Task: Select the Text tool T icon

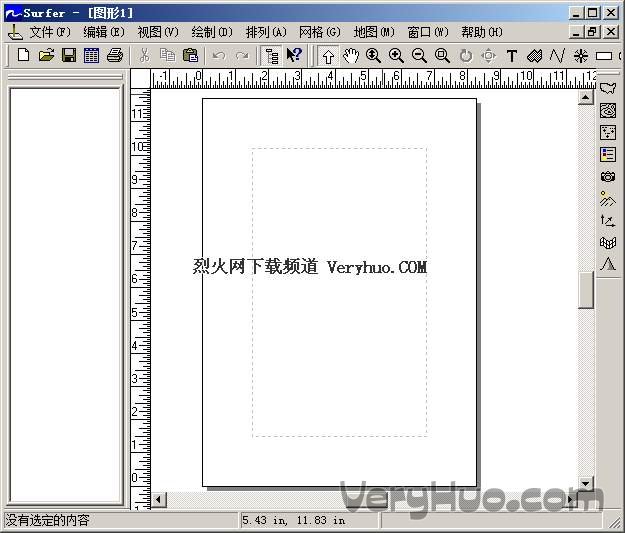Action: (x=512, y=56)
